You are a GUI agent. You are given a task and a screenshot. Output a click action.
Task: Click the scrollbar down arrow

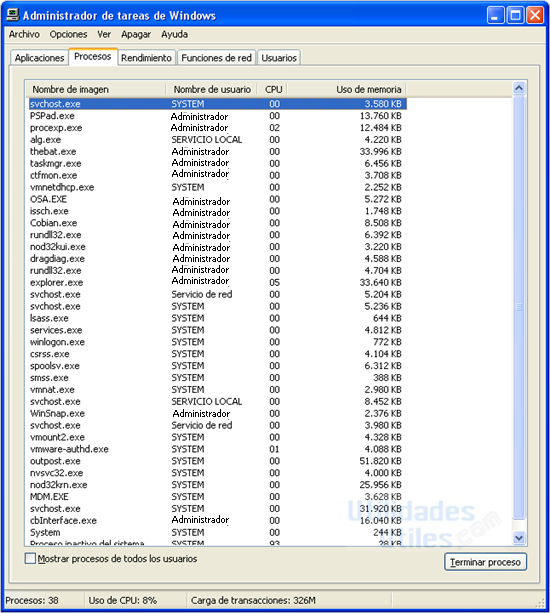point(519,538)
